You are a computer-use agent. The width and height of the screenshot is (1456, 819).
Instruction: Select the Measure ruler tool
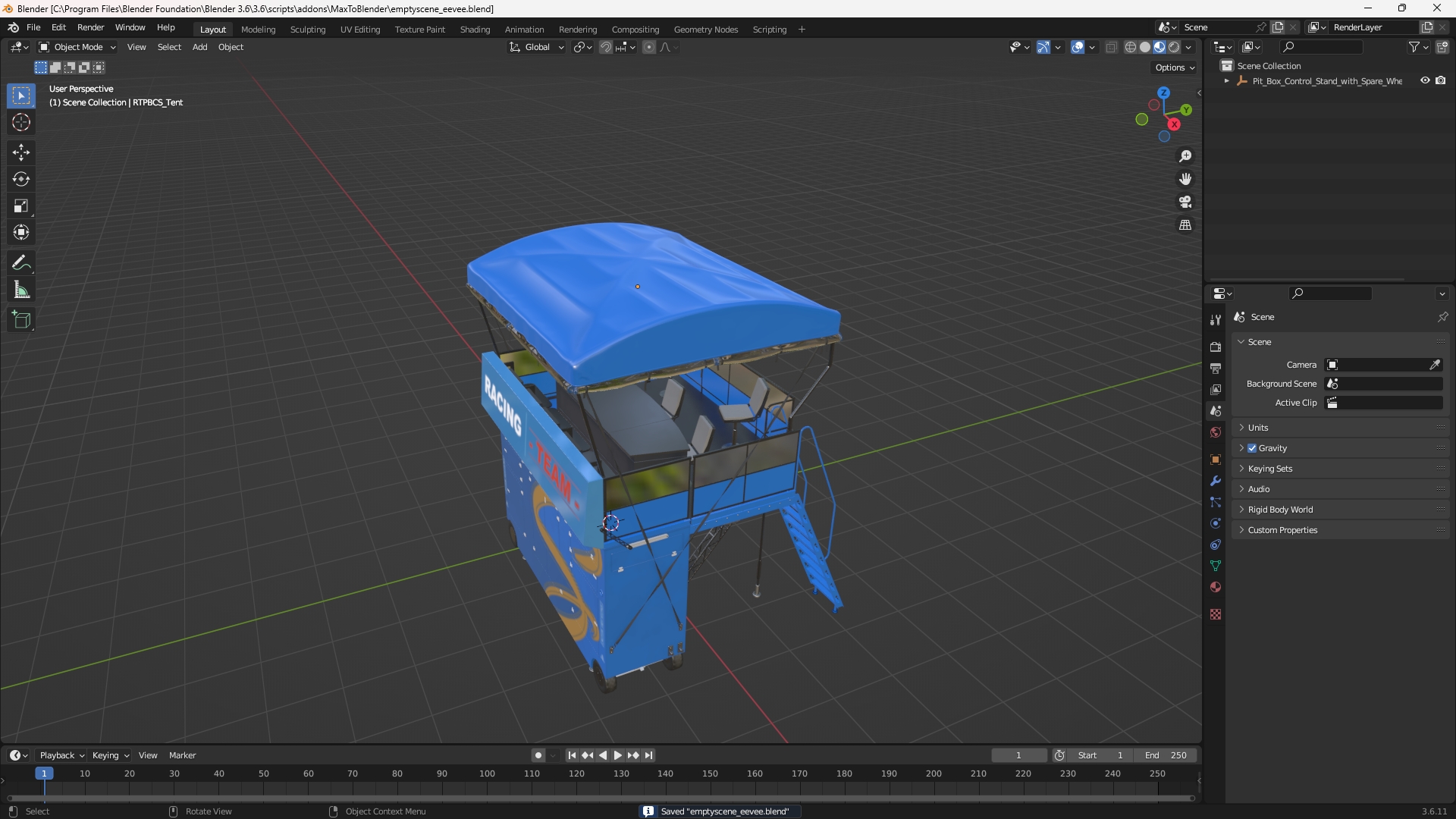click(21, 290)
